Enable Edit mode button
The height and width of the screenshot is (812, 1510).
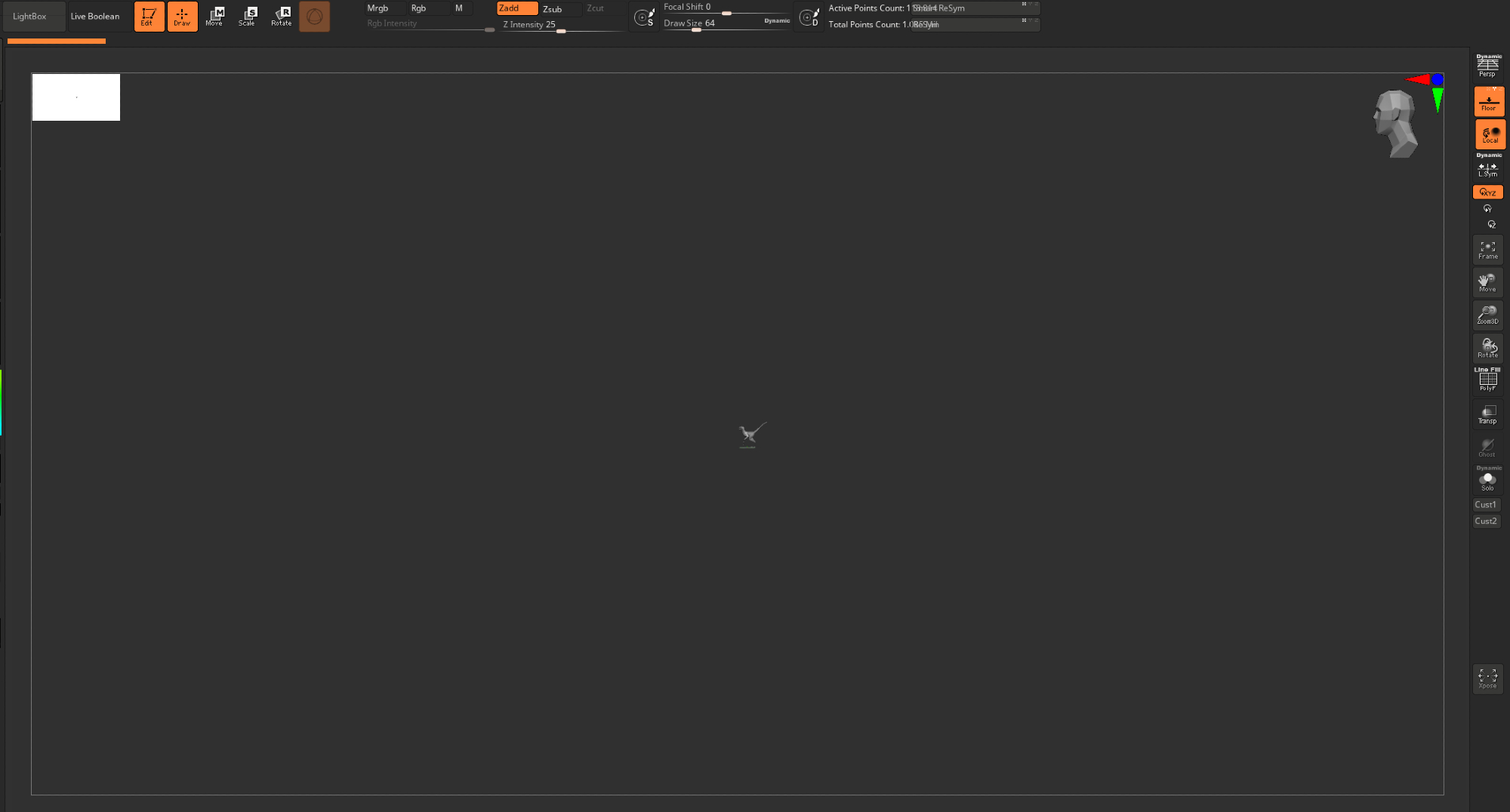pyautogui.click(x=149, y=16)
